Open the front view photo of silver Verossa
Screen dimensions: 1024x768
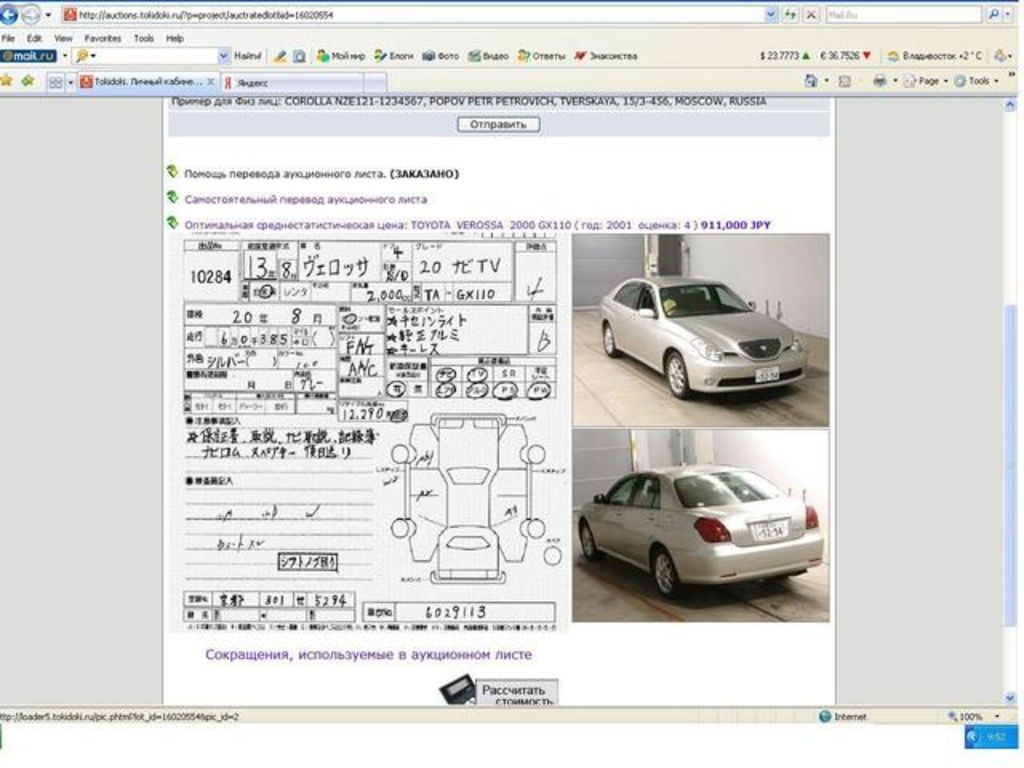point(701,330)
